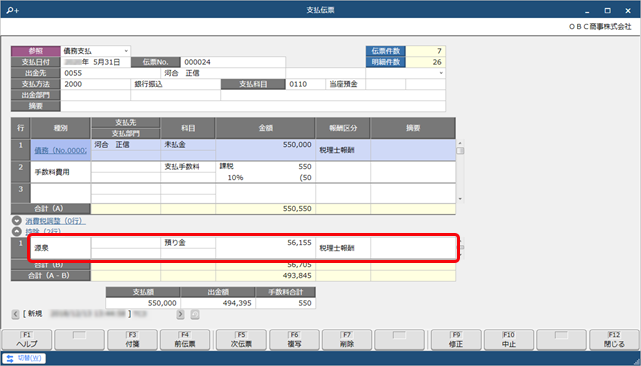Open the dropdown right of 河合 正信 name
Screen dimensions: 641x366
tap(441, 73)
